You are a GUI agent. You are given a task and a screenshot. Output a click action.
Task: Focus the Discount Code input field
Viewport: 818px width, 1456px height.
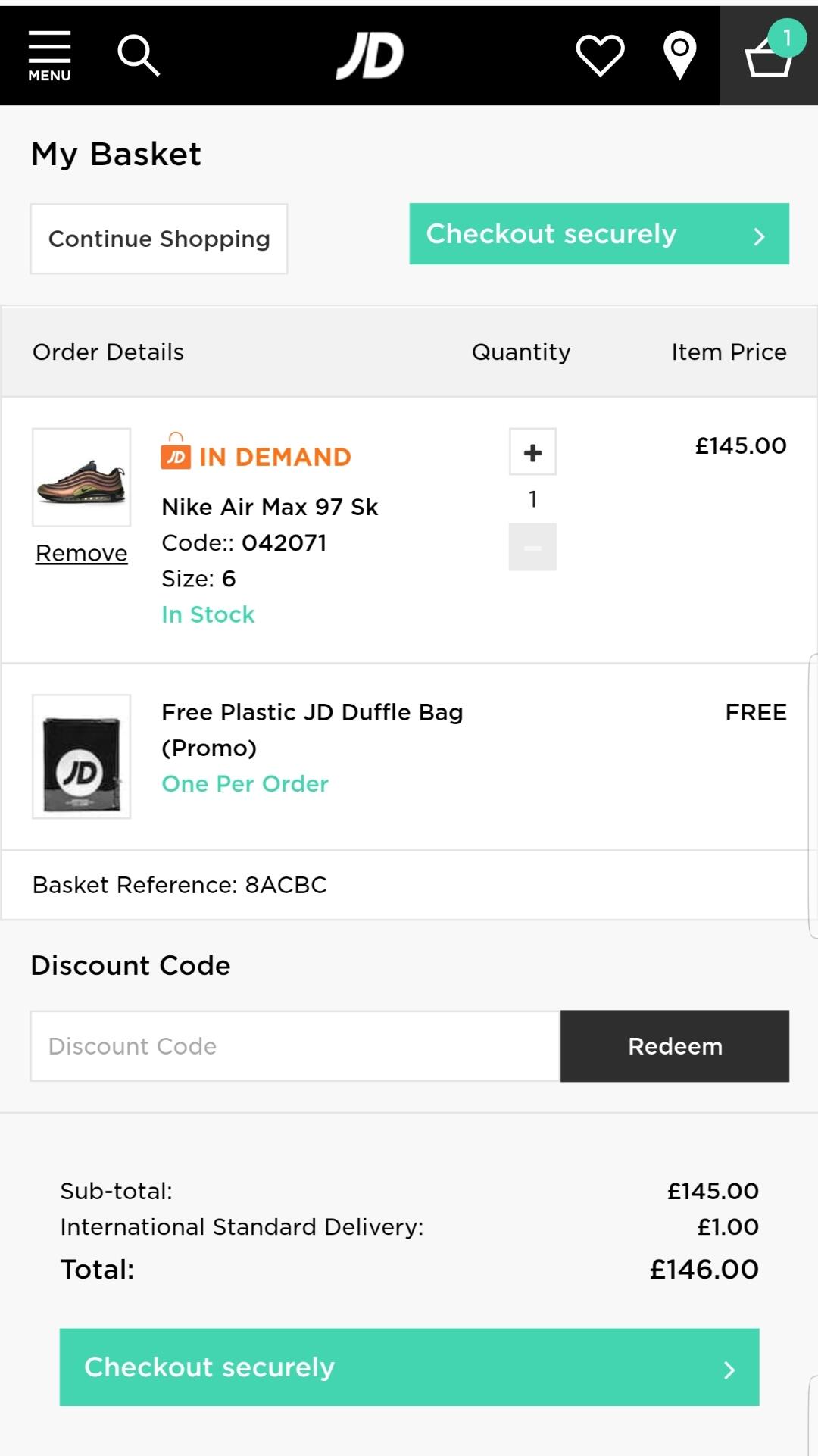(x=295, y=1046)
